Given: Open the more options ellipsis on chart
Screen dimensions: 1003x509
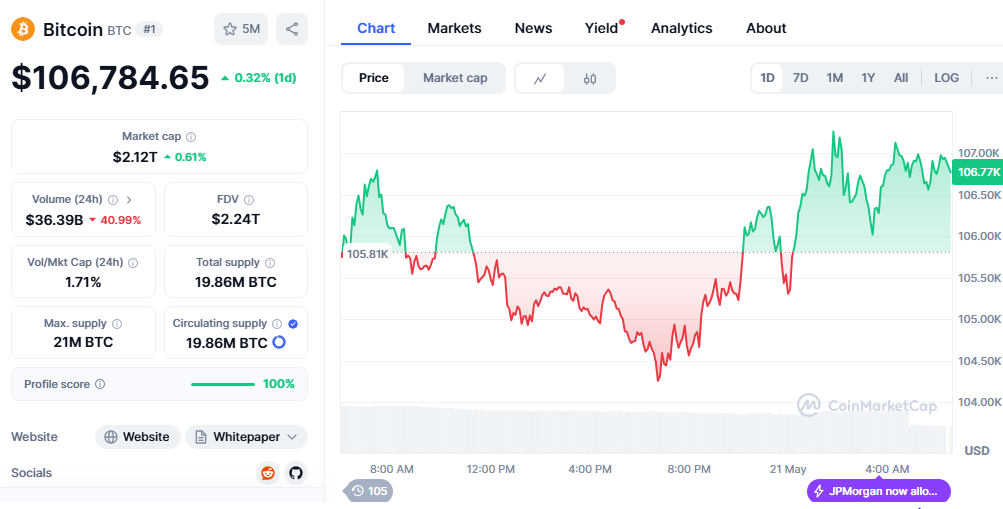Looking at the screenshot, I should (992, 78).
